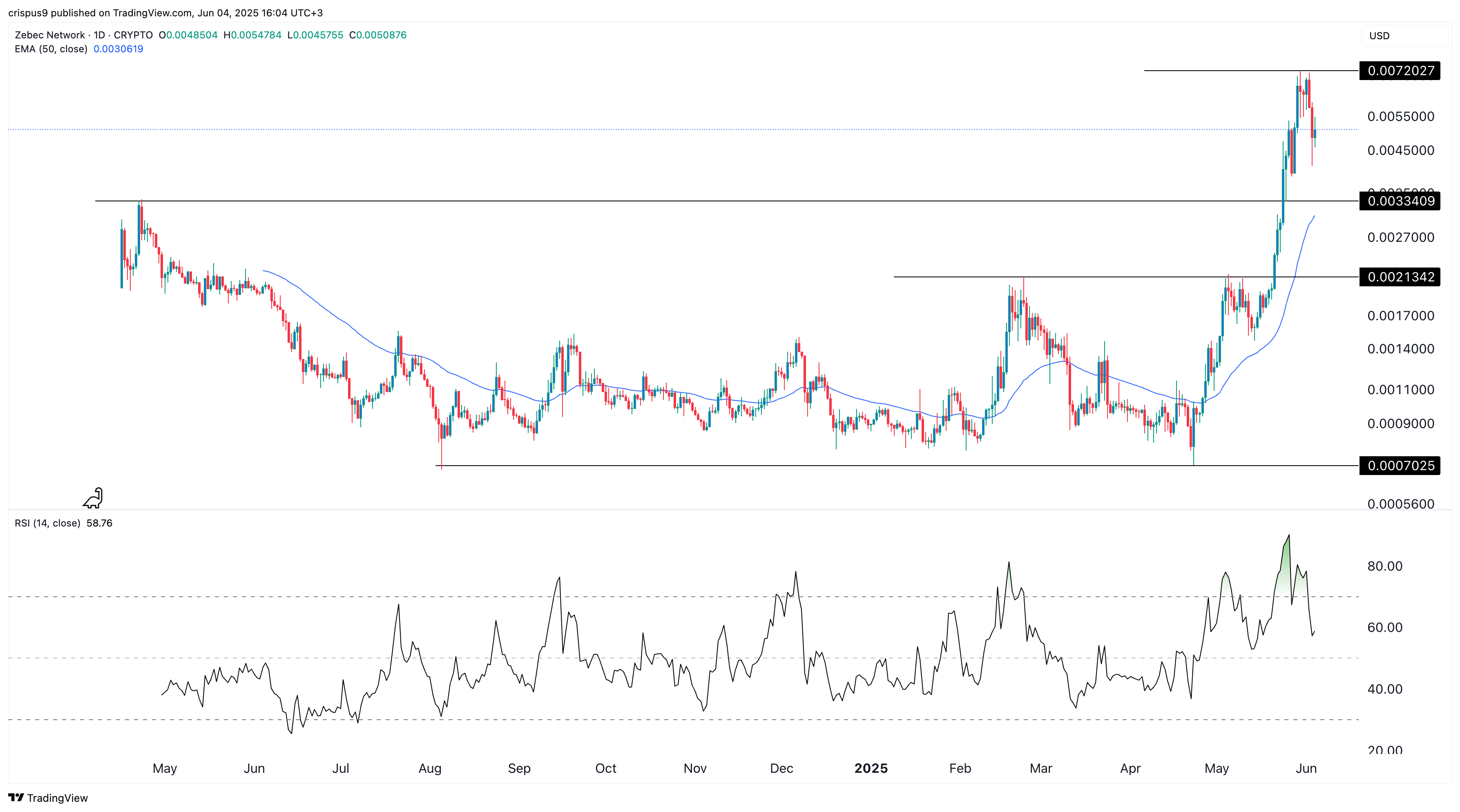Click the TradingView logo at bottom left

[x=48, y=798]
